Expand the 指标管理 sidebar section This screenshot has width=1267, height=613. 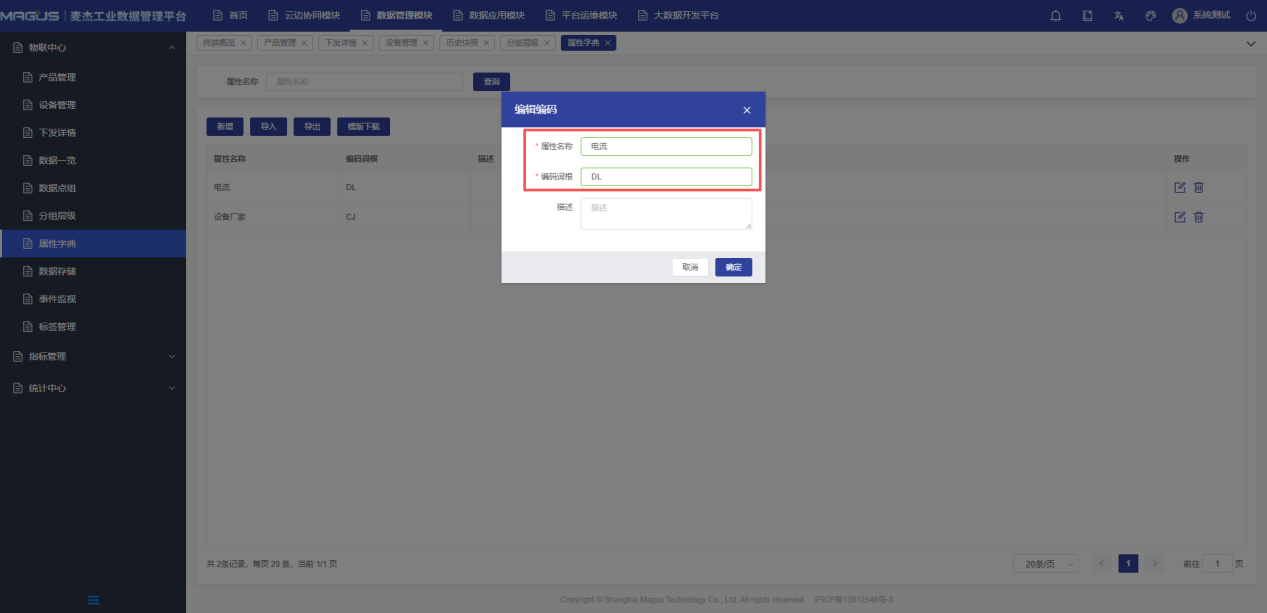click(92, 356)
